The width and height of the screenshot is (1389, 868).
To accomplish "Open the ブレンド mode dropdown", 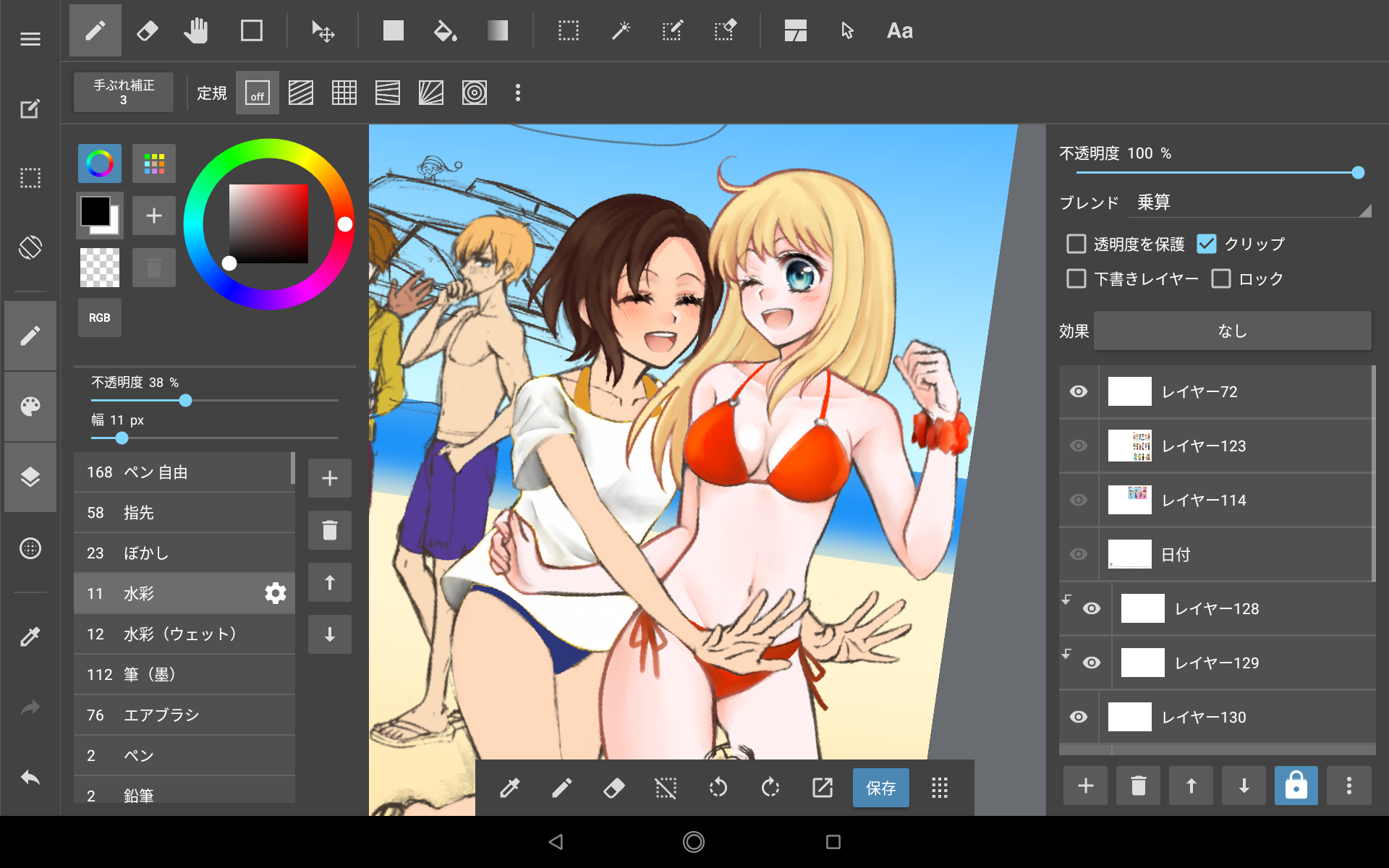I will (1250, 203).
